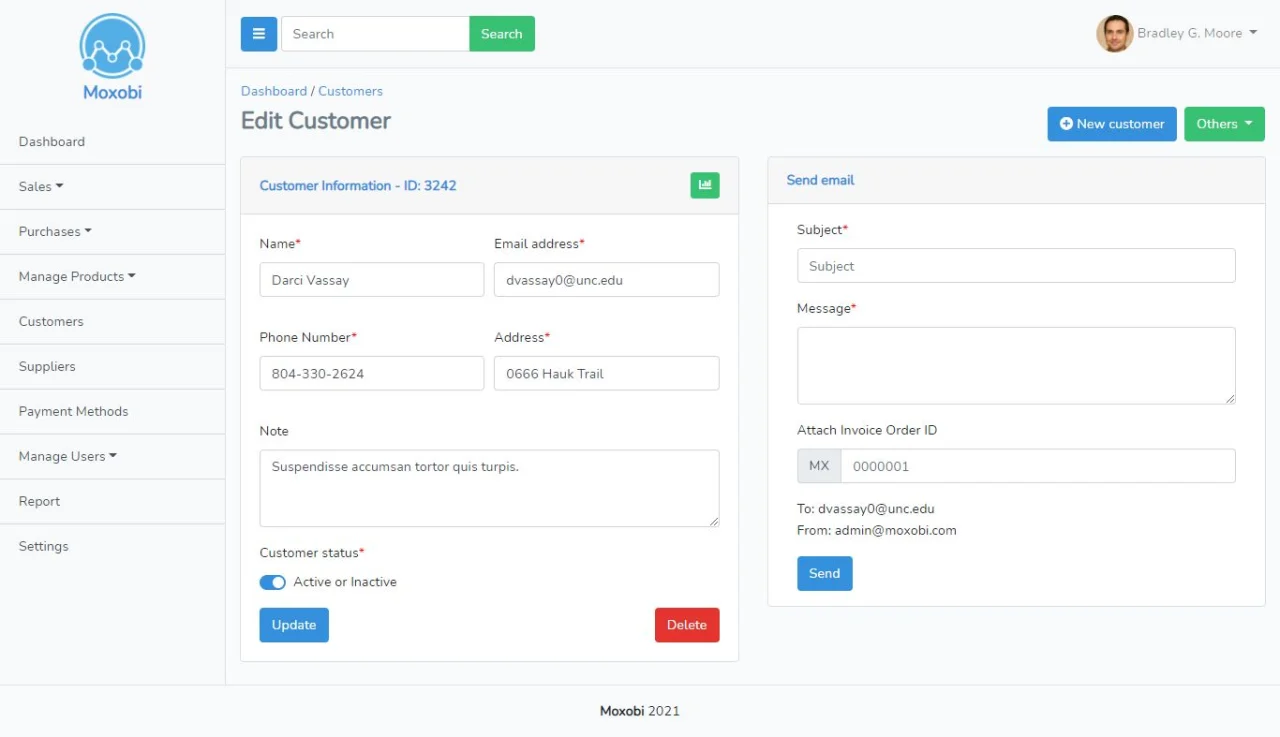Viewport: 1280px width, 737px height.
Task: Click the MX prefix label
Action: coord(819,466)
